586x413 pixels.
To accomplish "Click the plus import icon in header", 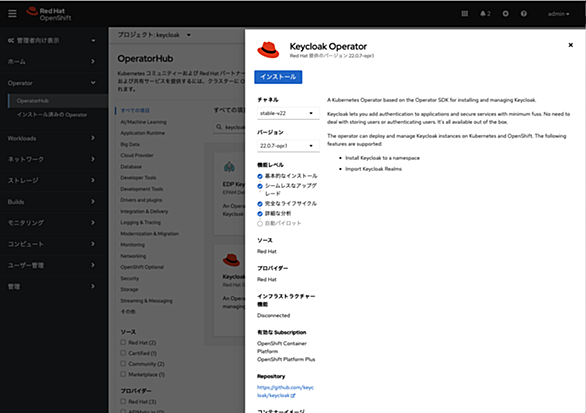I will click(x=505, y=14).
